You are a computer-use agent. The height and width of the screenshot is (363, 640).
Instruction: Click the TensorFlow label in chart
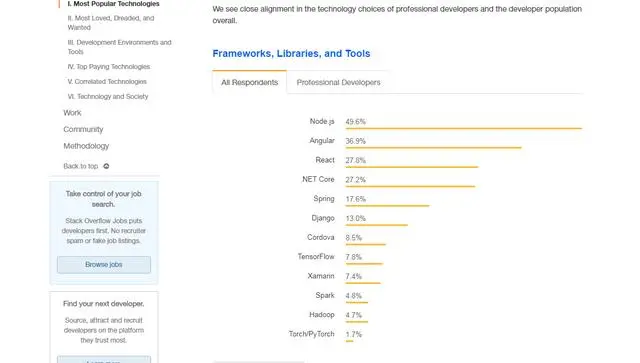pyautogui.click(x=316, y=256)
